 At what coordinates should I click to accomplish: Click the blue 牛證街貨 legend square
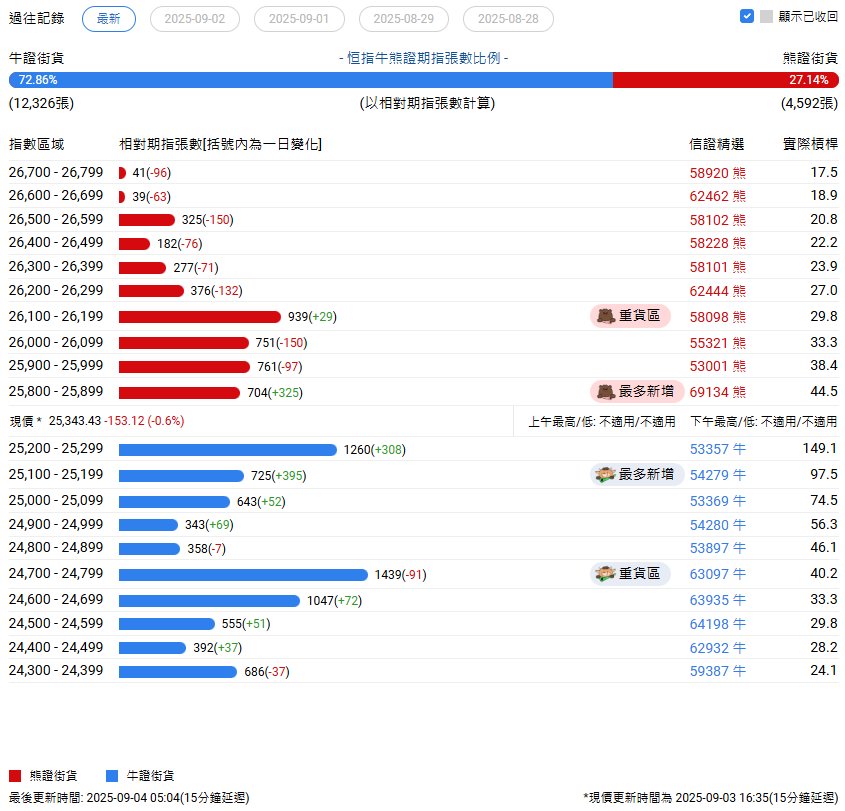[112, 776]
